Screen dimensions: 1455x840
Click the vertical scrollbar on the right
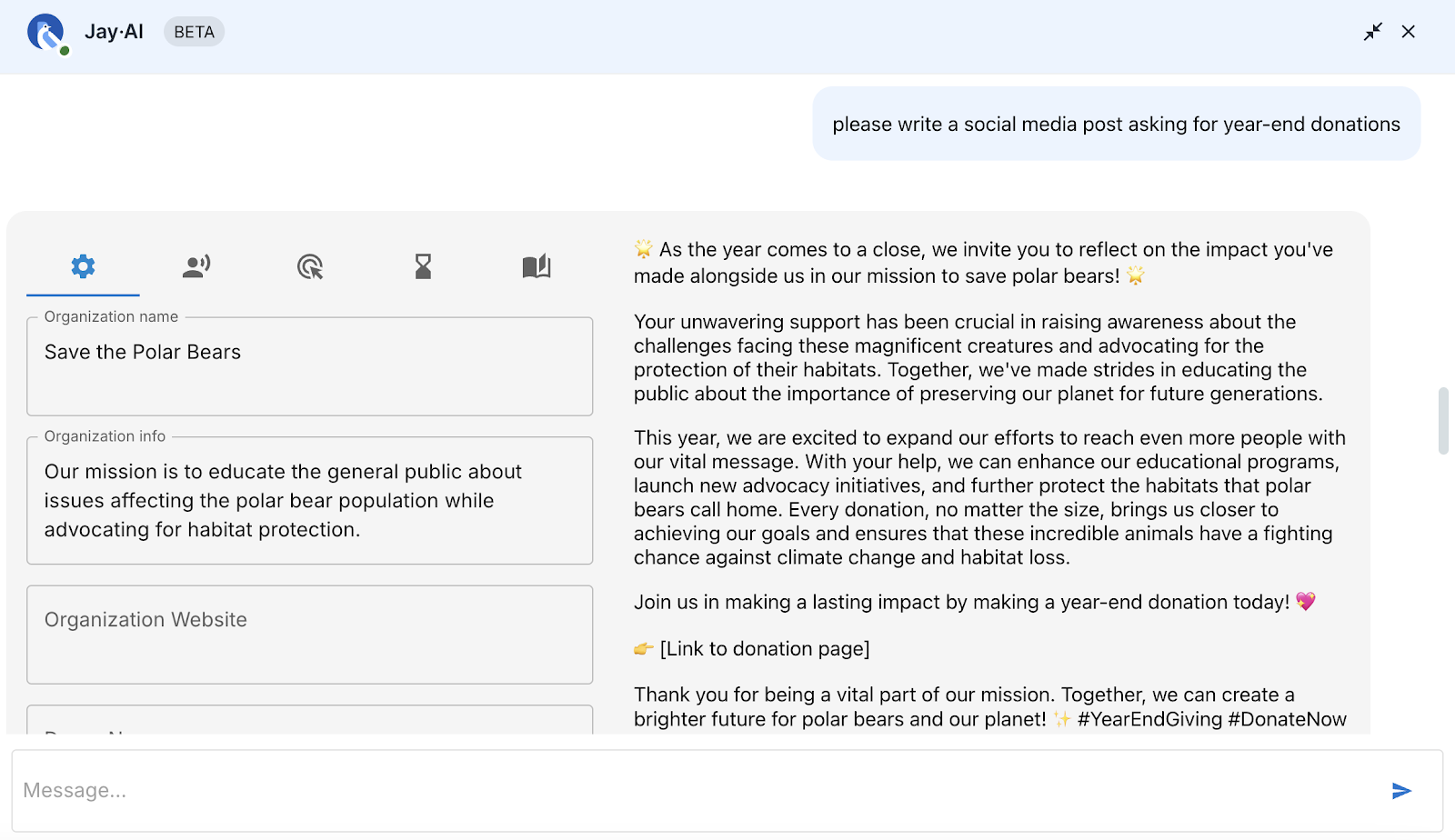(1442, 420)
